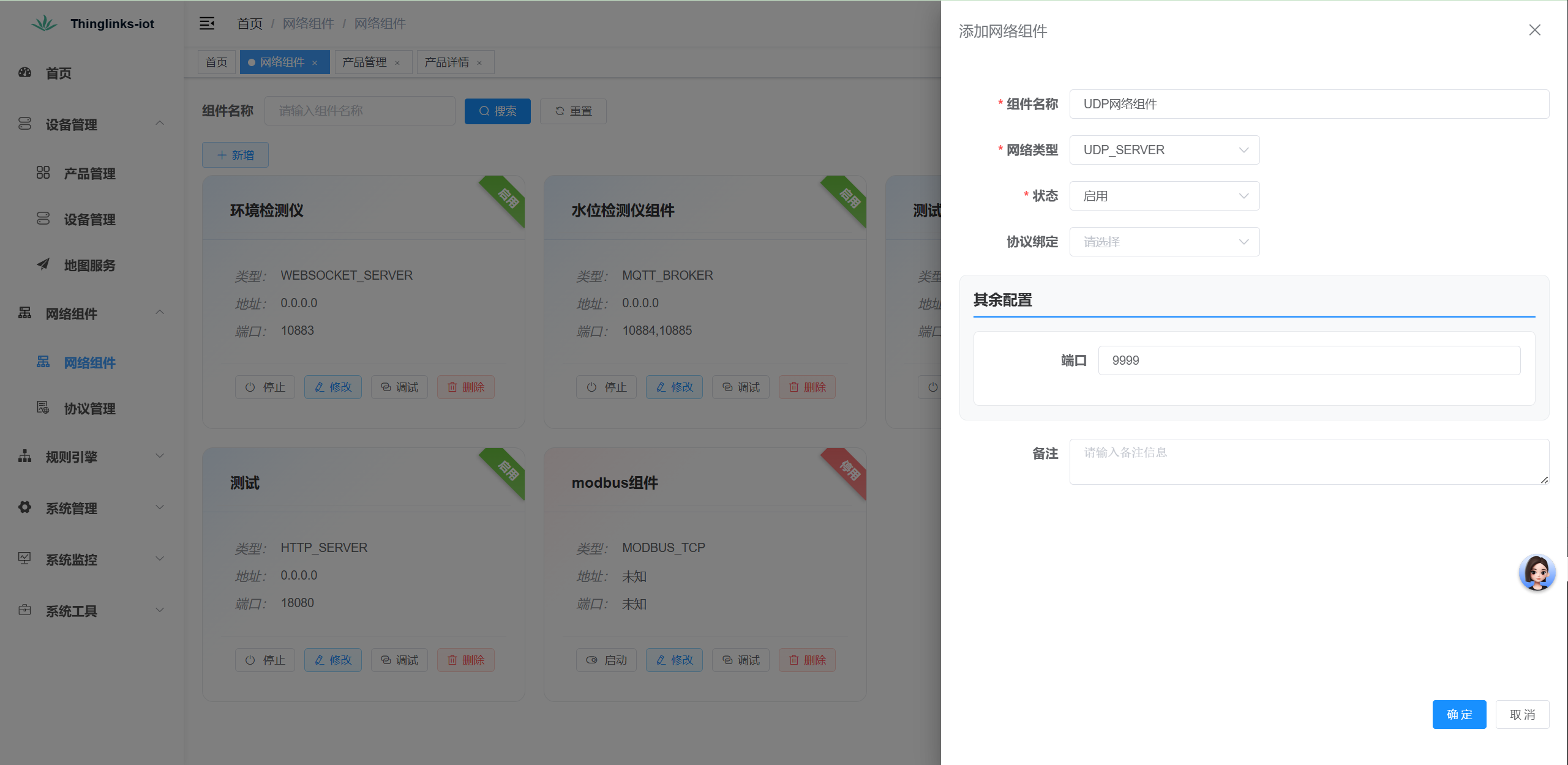
Task: Open 地图服务 in the sidebar
Action: tap(89, 266)
